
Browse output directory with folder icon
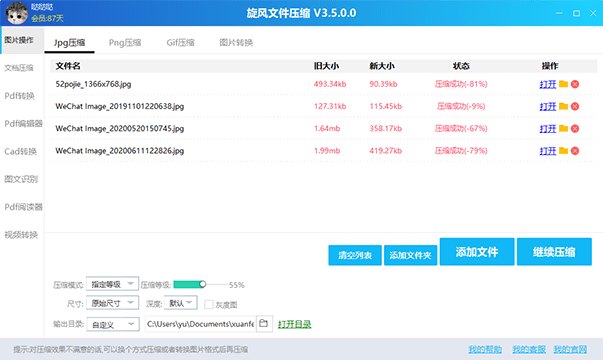point(264,323)
